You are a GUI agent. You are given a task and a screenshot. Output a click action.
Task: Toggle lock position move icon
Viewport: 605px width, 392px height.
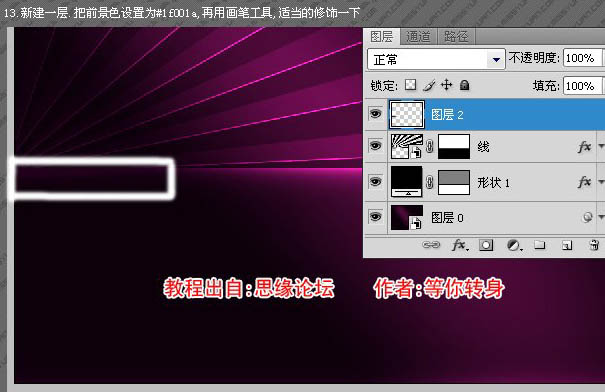(x=446, y=85)
